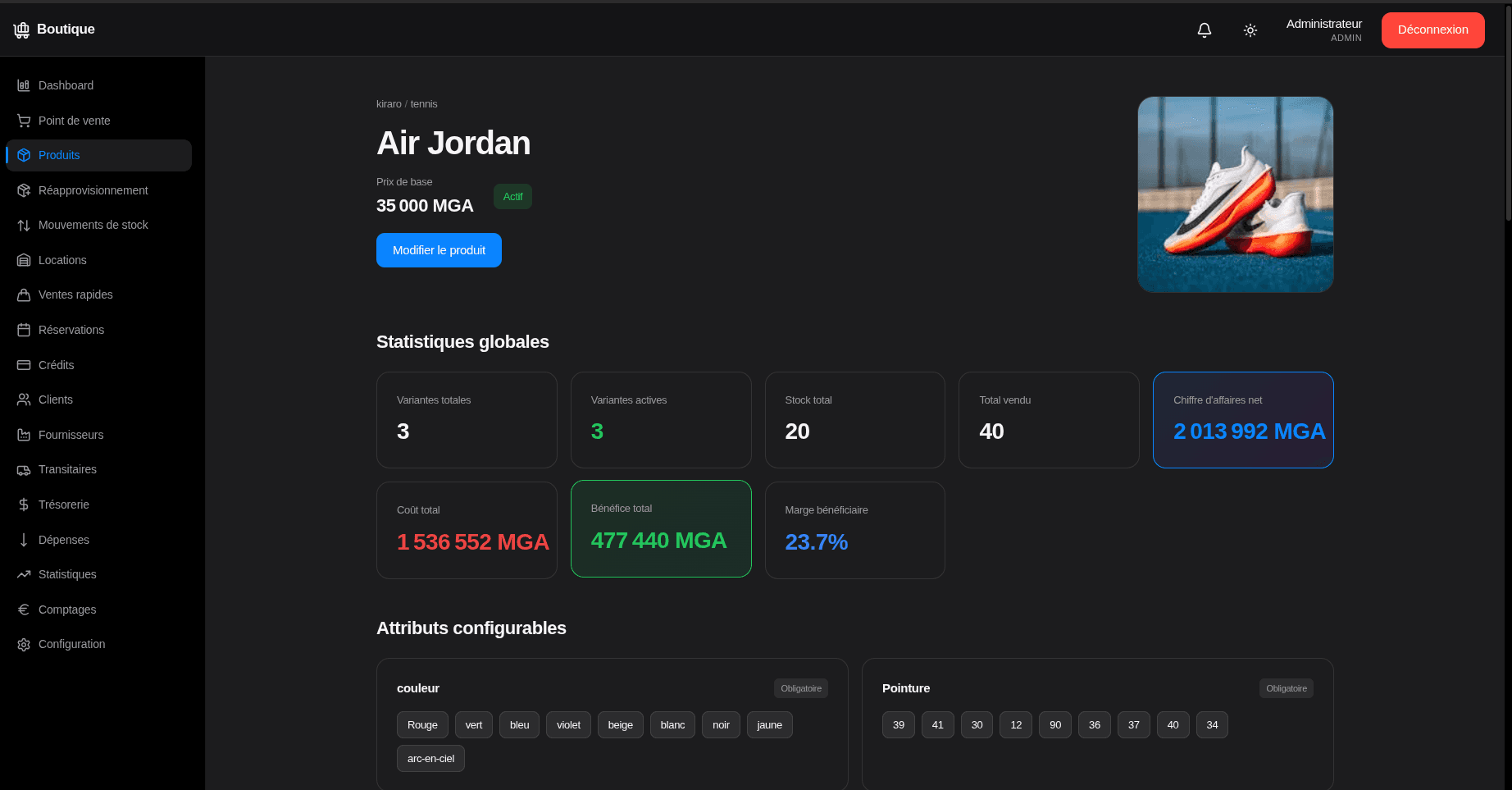Open Configuration settings
This screenshot has width=1512, height=790.
coord(99,644)
